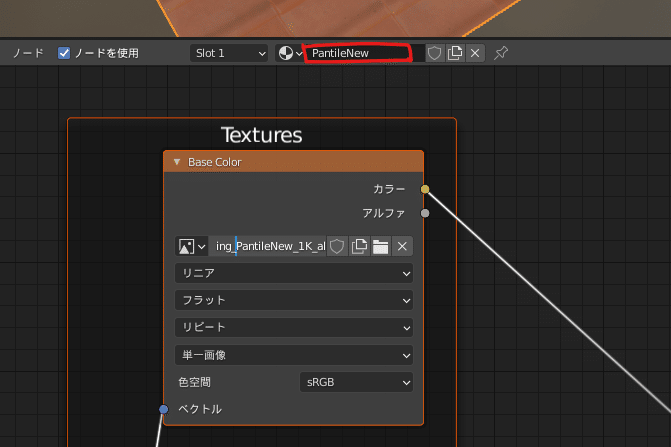Screen dimensions: 671x447
Task: Open the sRGB color space dropdown
Action: [x=356, y=382]
